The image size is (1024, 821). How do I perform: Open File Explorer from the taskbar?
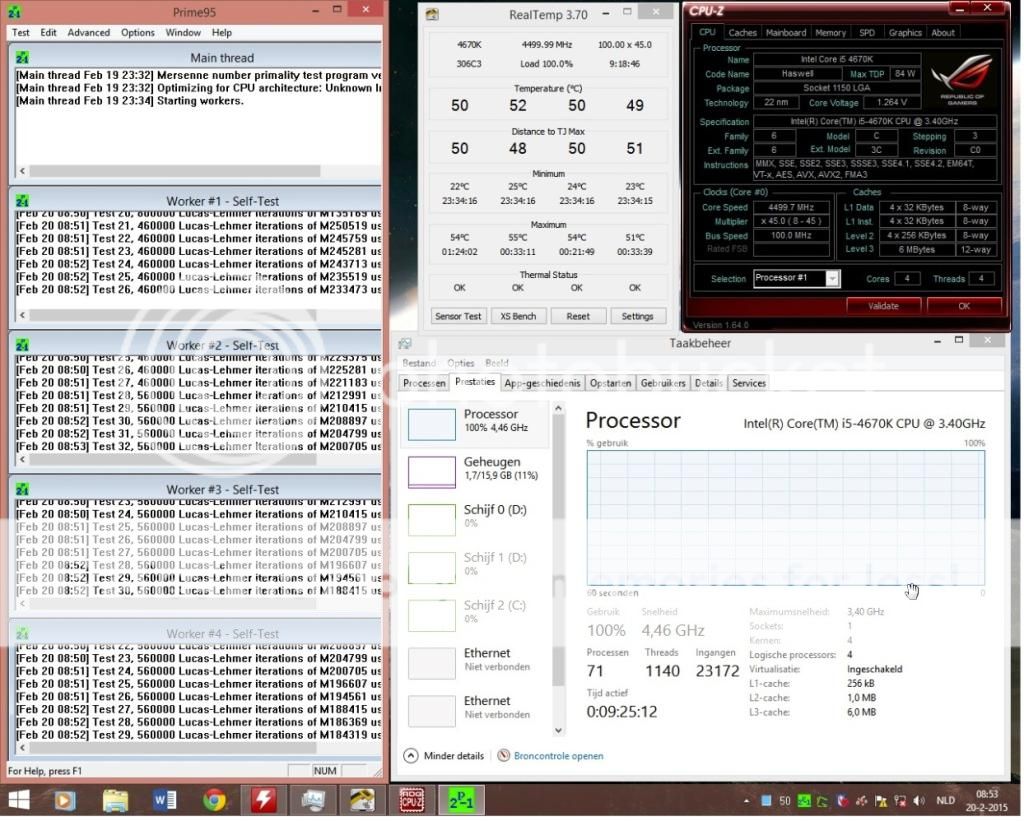tap(116, 799)
